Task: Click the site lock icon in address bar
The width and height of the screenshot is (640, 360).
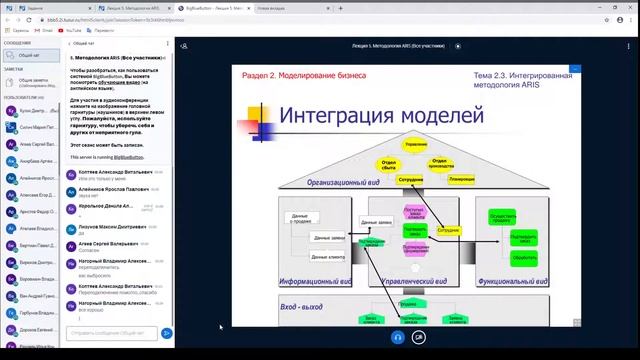Action: (x=42, y=20)
